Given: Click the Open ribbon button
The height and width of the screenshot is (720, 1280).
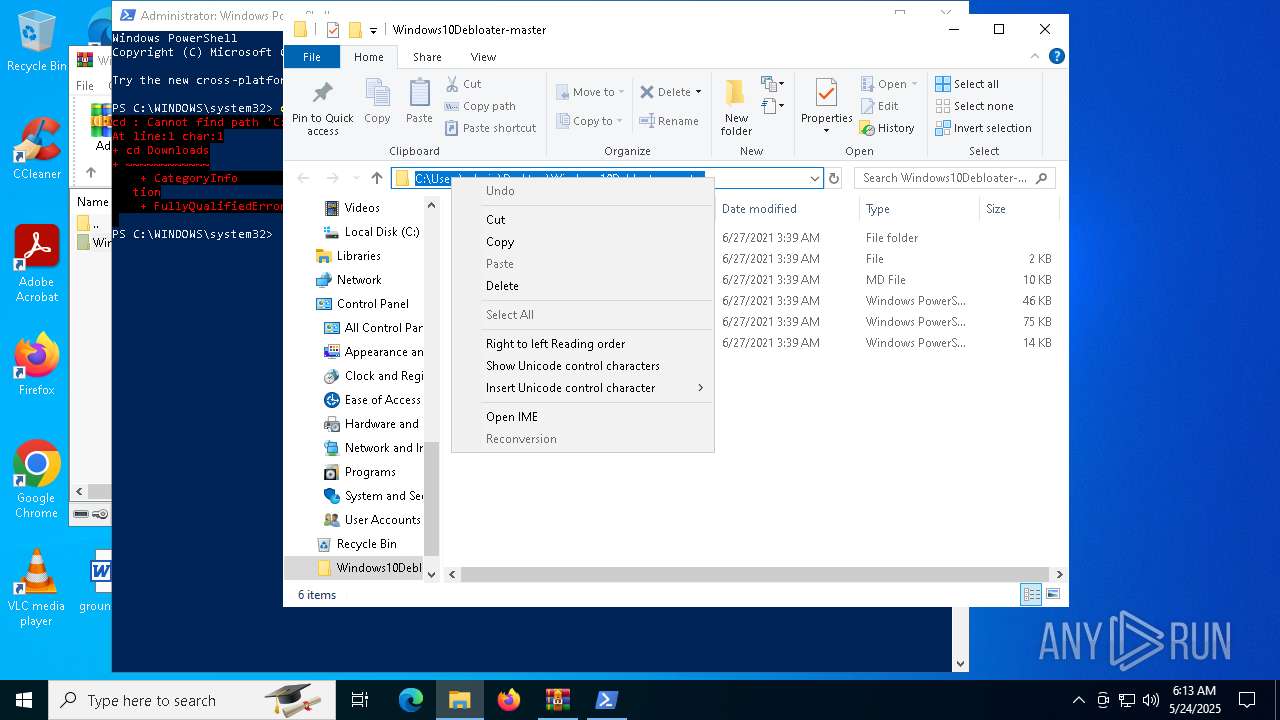Looking at the screenshot, I should point(888,84).
